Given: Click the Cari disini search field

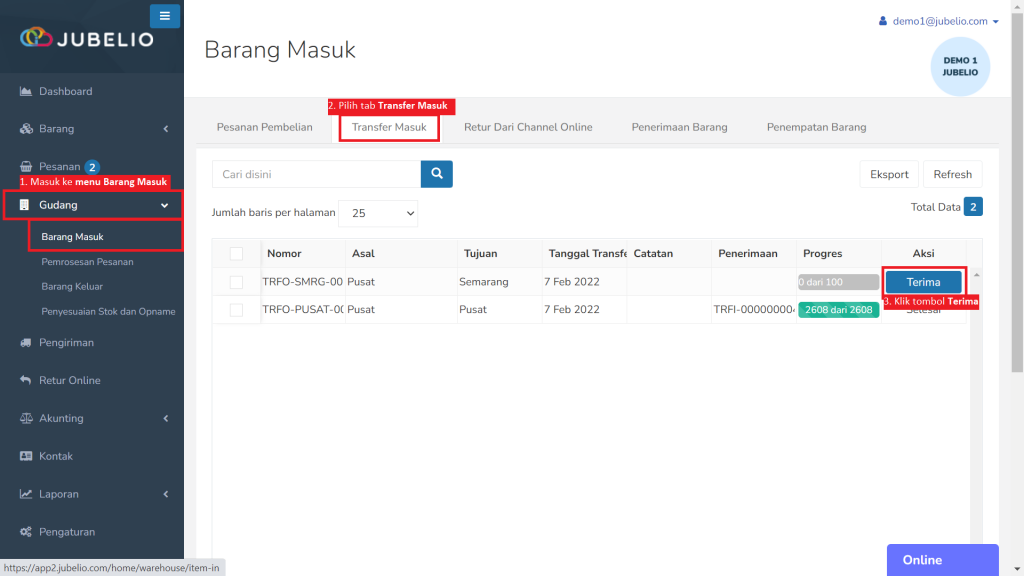Looking at the screenshot, I should pyautogui.click(x=317, y=174).
